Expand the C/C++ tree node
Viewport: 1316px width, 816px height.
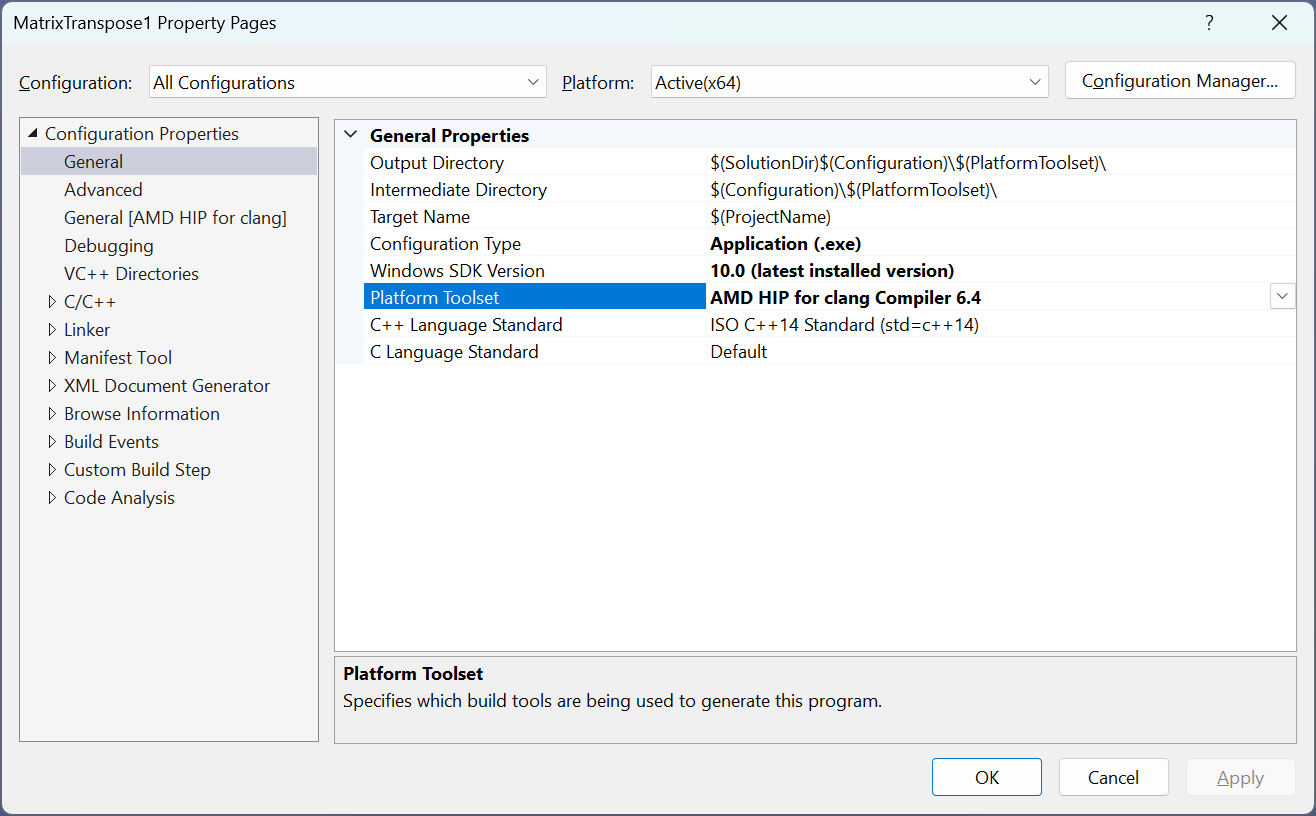click(x=53, y=302)
